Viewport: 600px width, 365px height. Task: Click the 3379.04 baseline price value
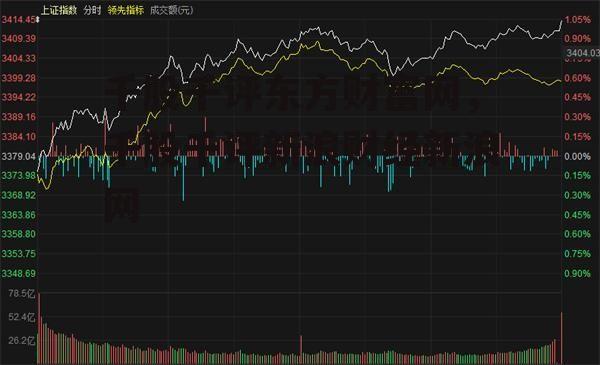(18, 156)
